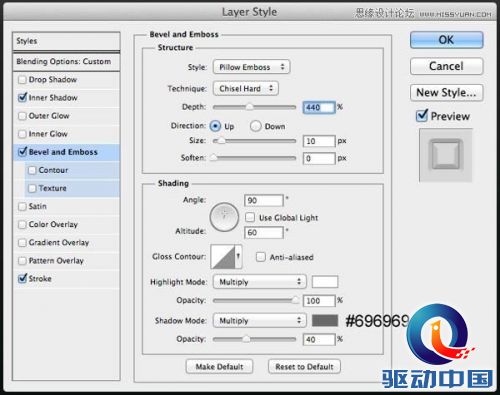Open the Texture settings row
Screen dimensions: 500x395
(72, 188)
